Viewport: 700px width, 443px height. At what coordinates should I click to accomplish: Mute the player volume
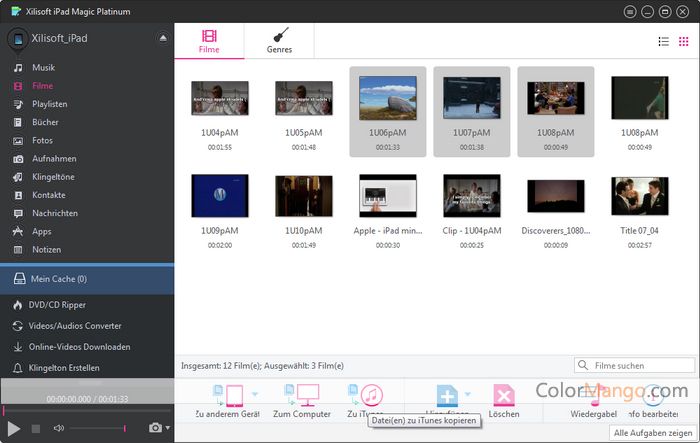(59, 428)
